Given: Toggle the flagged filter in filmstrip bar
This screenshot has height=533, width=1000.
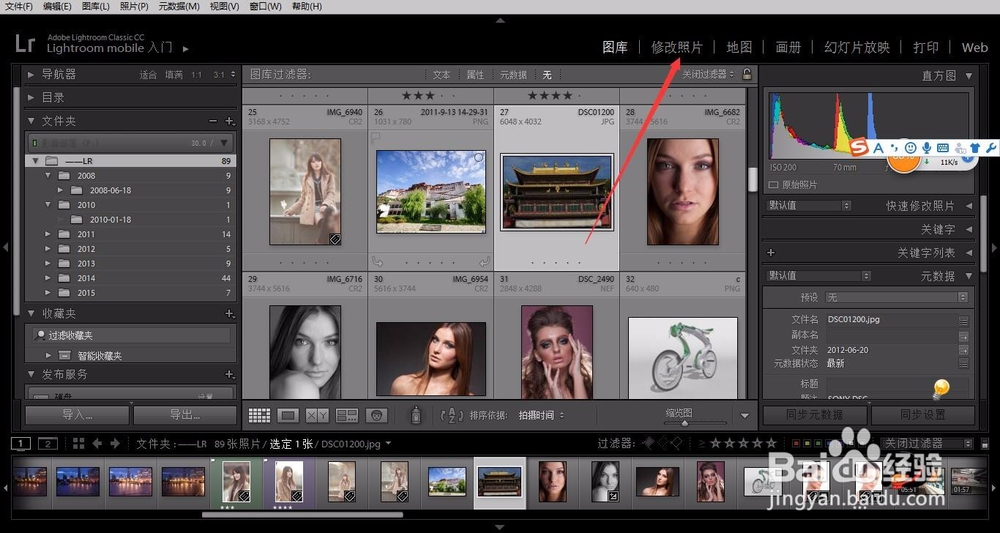Looking at the screenshot, I should click(x=649, y=442).
